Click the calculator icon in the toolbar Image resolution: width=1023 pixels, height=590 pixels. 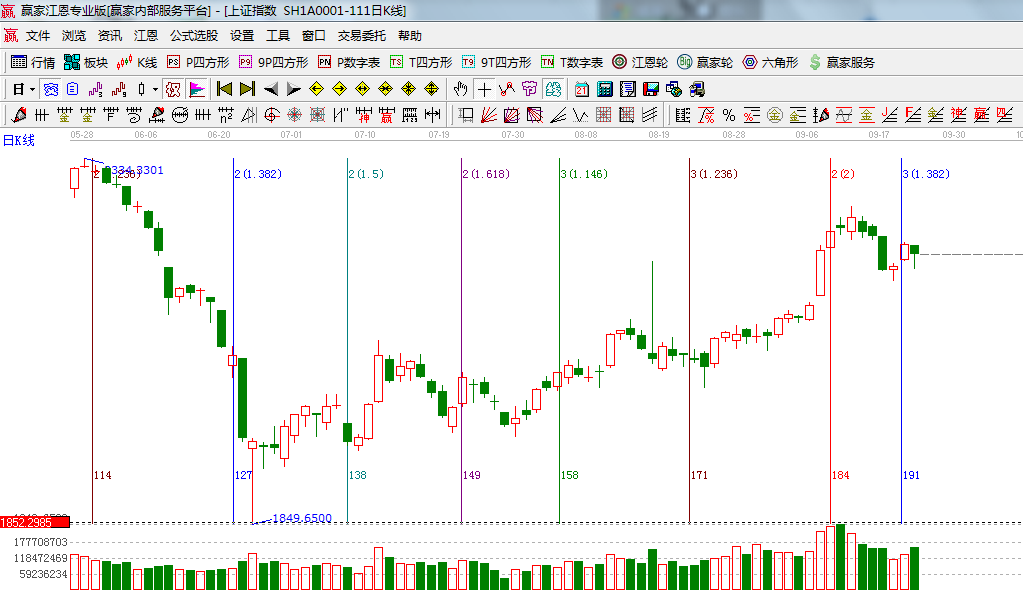604,89
